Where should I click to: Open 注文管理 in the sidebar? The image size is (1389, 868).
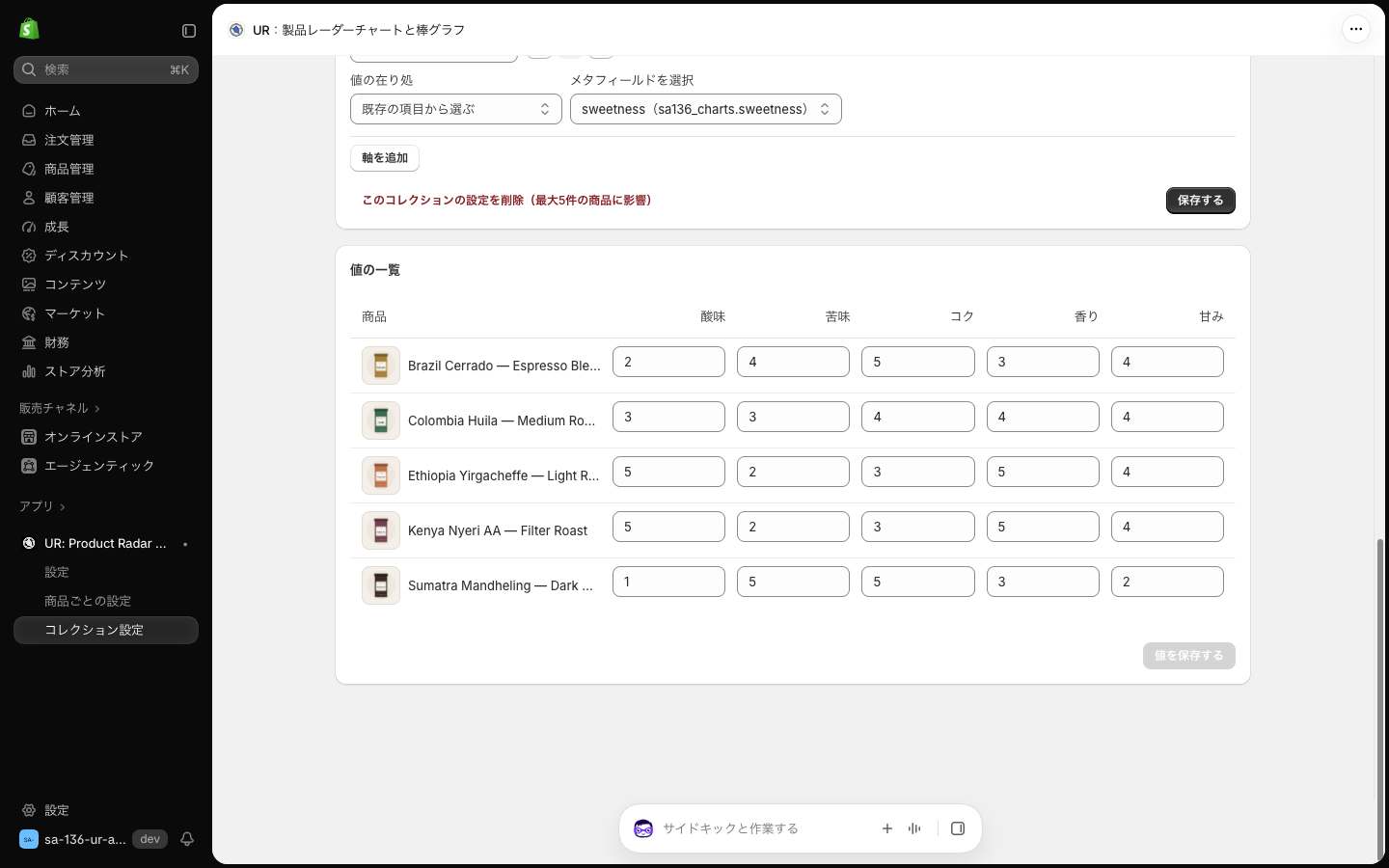tap(69, 140)
